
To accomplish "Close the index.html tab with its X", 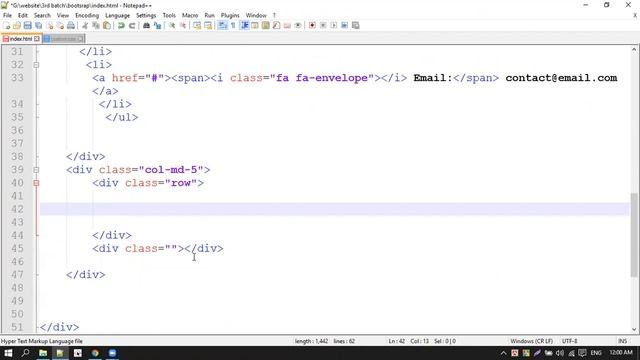I will point(37,39).
